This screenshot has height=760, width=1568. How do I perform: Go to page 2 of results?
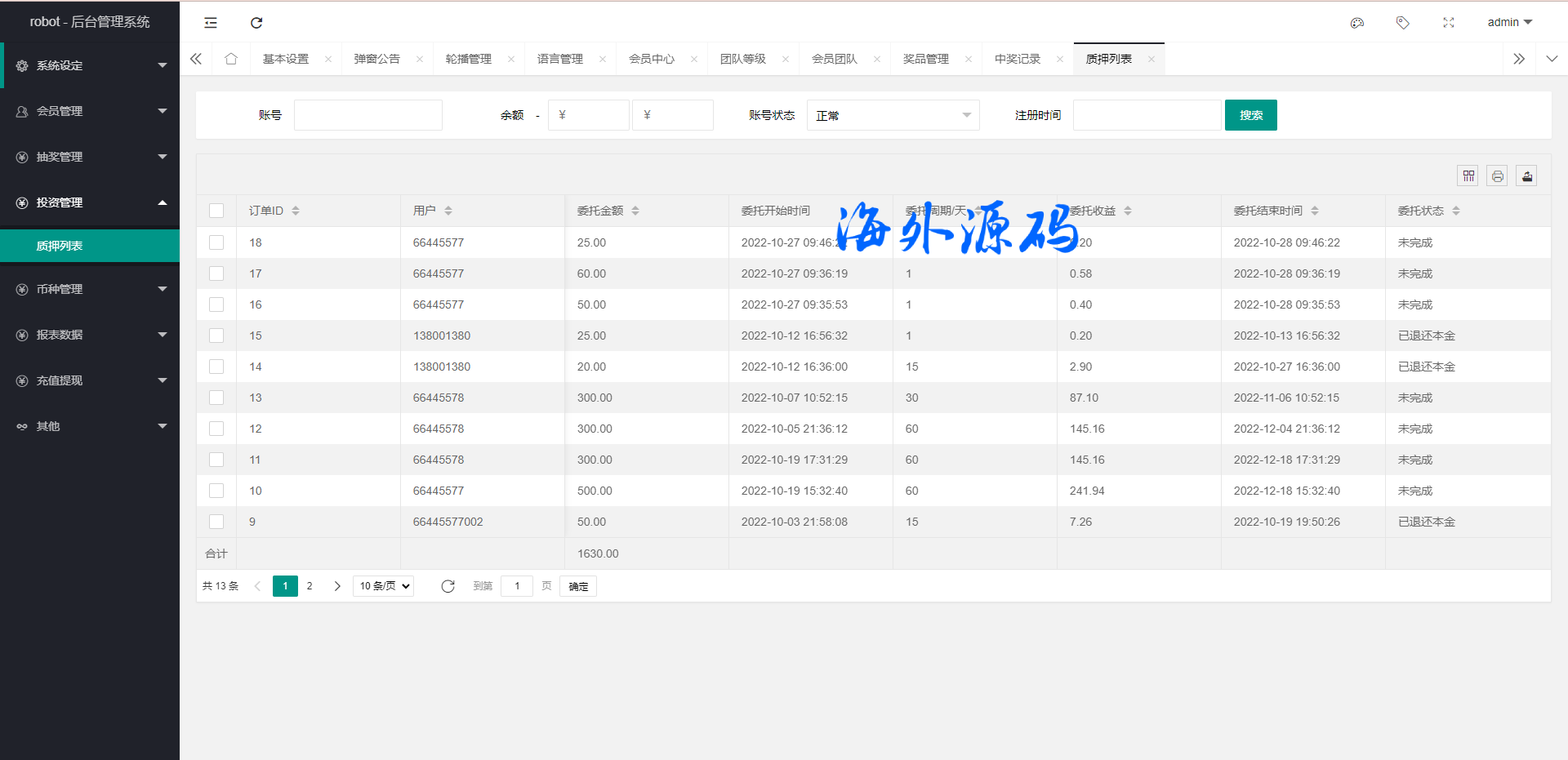click(x=310, y=586)
